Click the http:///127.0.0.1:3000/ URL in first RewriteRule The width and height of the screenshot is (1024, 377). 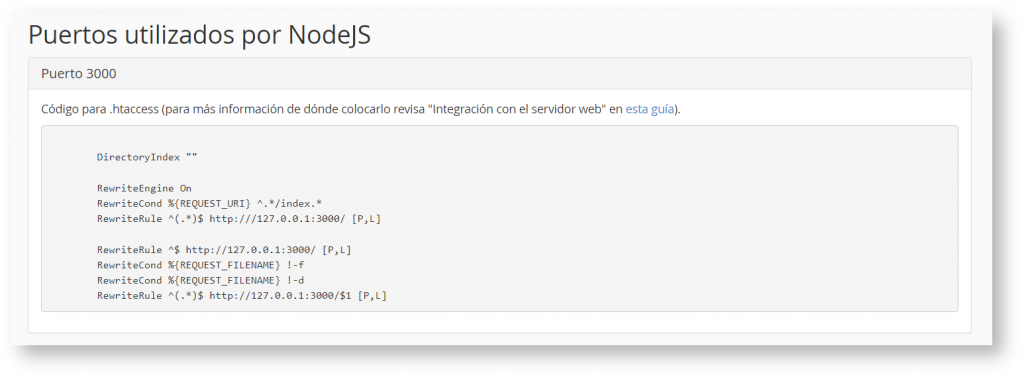278,219
